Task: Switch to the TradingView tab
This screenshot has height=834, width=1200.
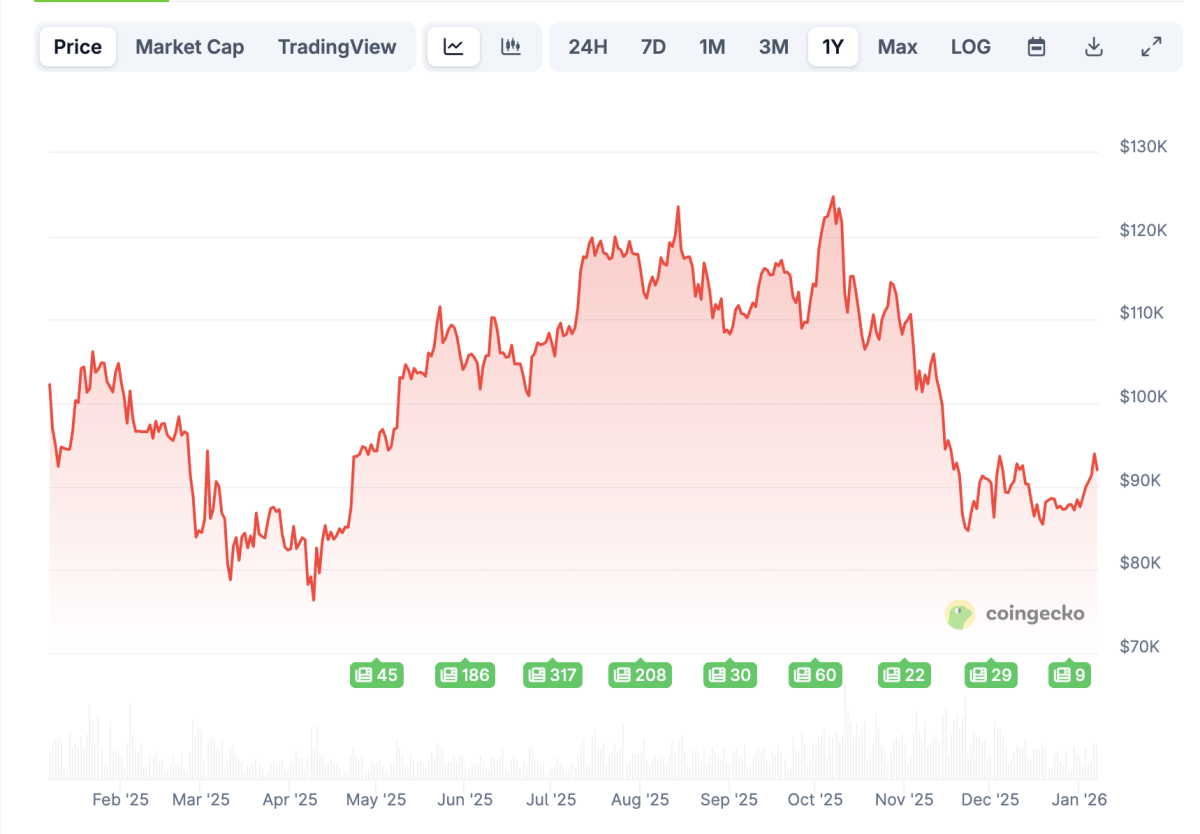Action: (337, 46)
